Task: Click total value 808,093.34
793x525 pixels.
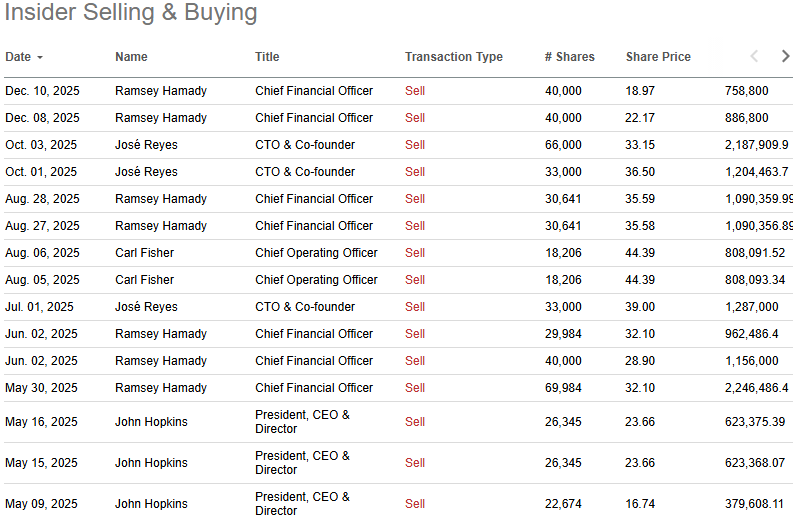Action: click(755, 280)
